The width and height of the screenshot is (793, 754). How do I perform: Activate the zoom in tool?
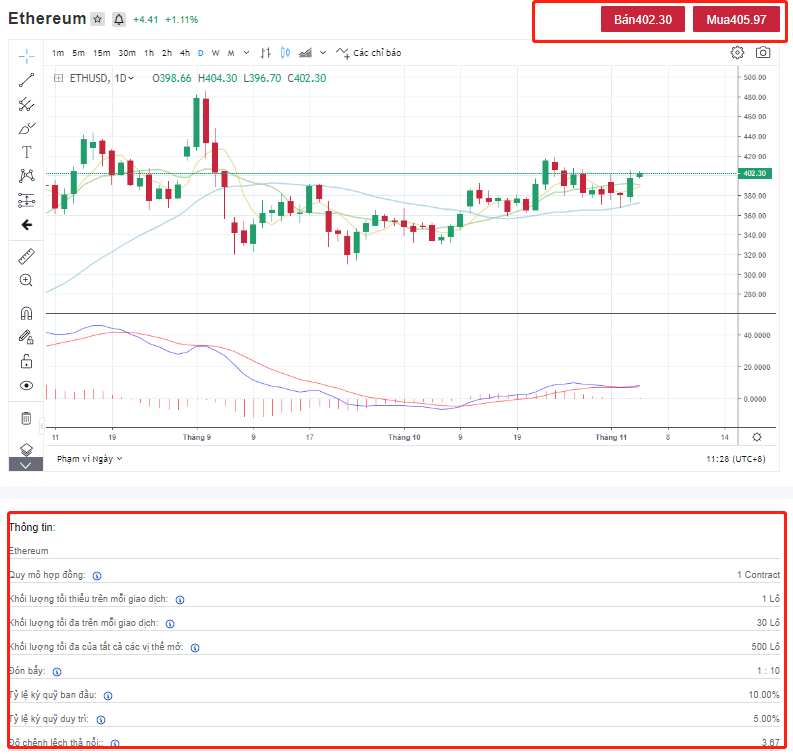coord(27,281)
